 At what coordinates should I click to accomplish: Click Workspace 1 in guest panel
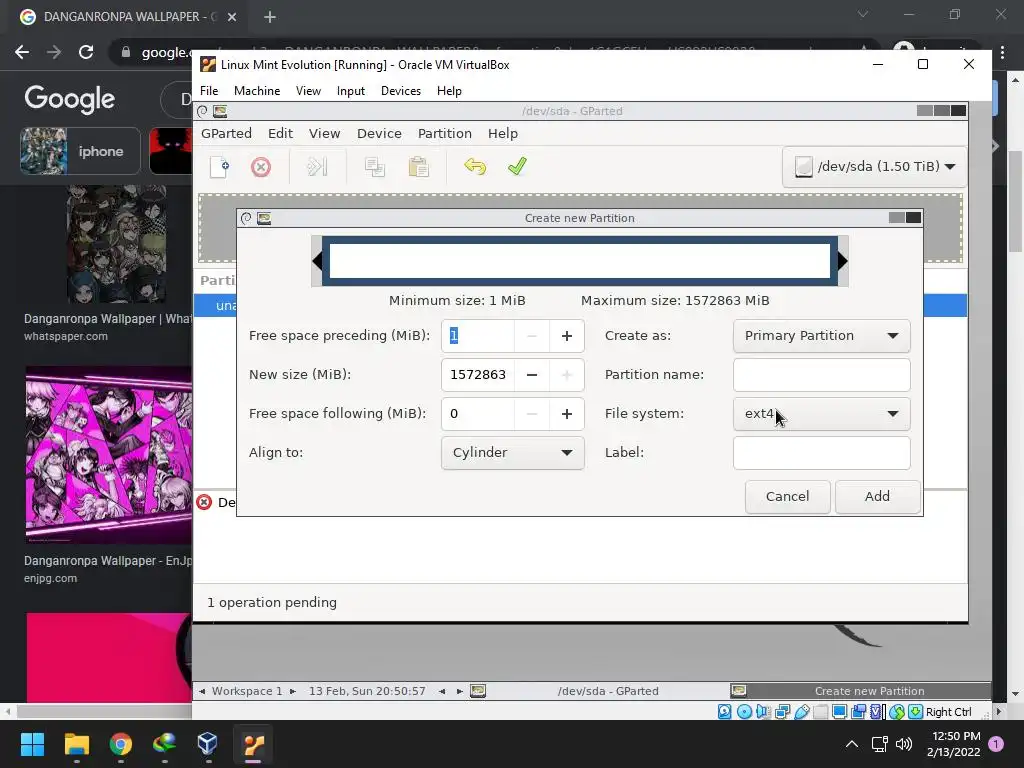[x=248, y=691]
